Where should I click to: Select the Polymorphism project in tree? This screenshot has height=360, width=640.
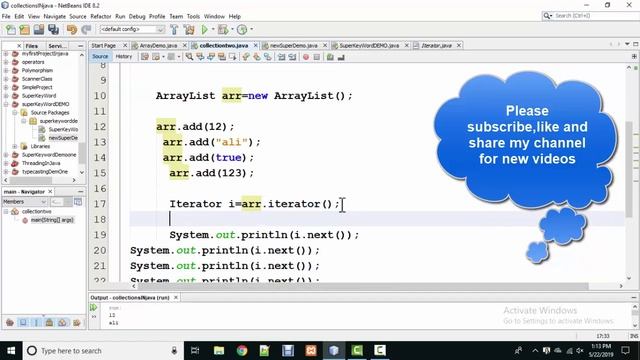point(37,70)
